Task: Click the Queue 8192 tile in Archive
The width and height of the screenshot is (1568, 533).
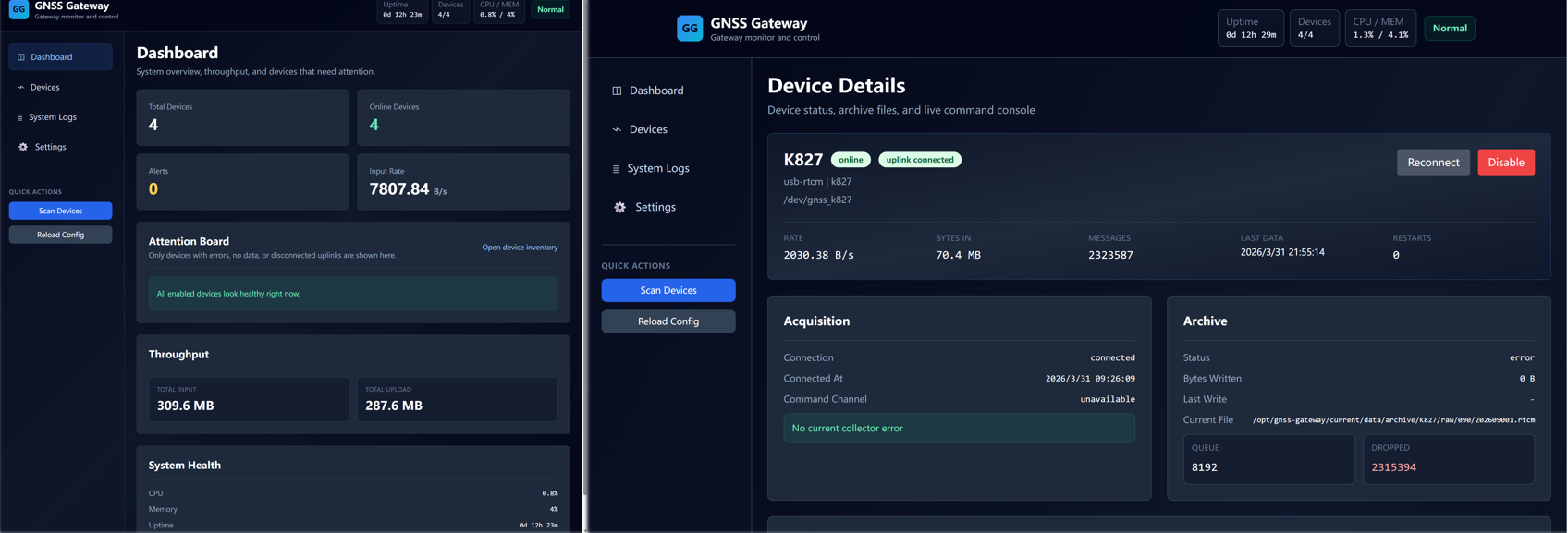Action: (1269, 459)
